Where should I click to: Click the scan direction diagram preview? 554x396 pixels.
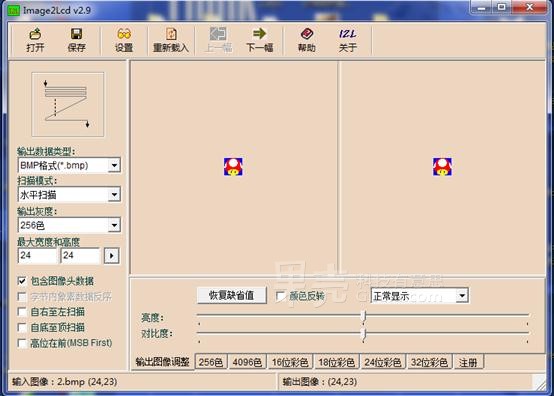coord(68,105)
